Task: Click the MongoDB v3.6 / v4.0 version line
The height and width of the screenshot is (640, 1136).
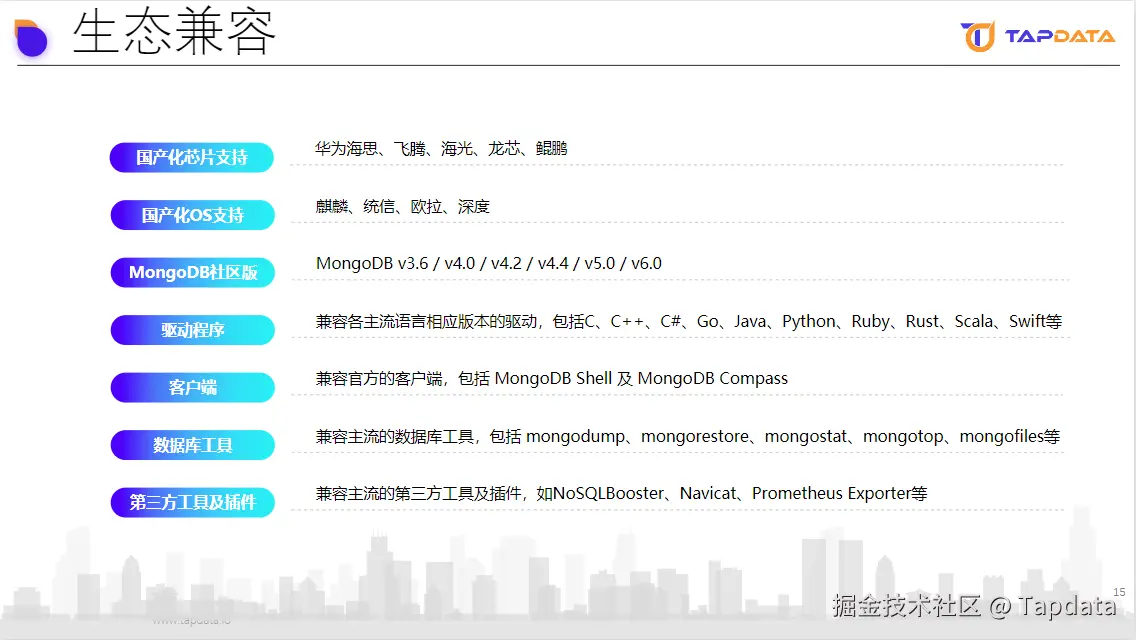Action: pos(489,263)
